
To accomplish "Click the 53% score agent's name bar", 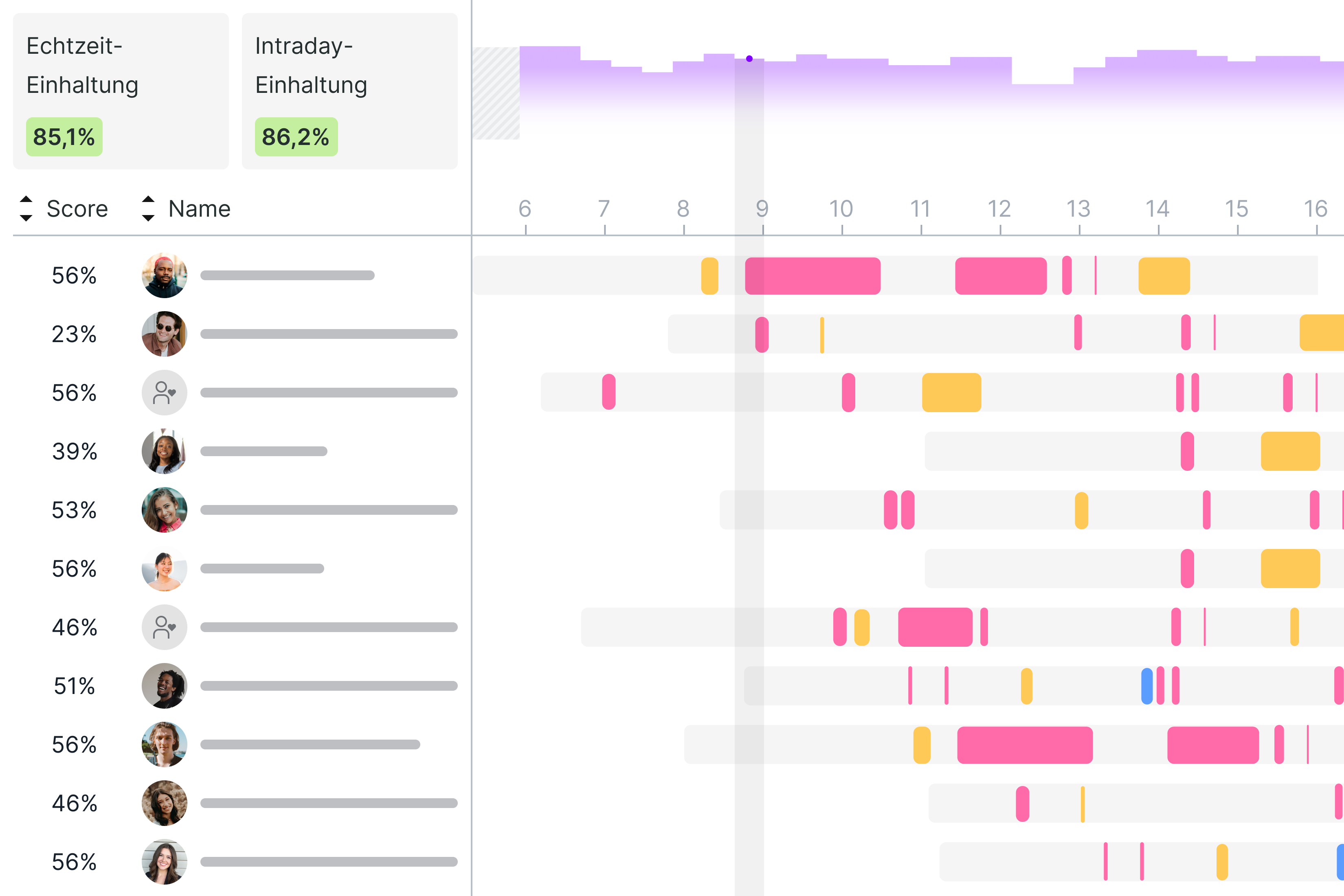I will [x=329, y=510].
